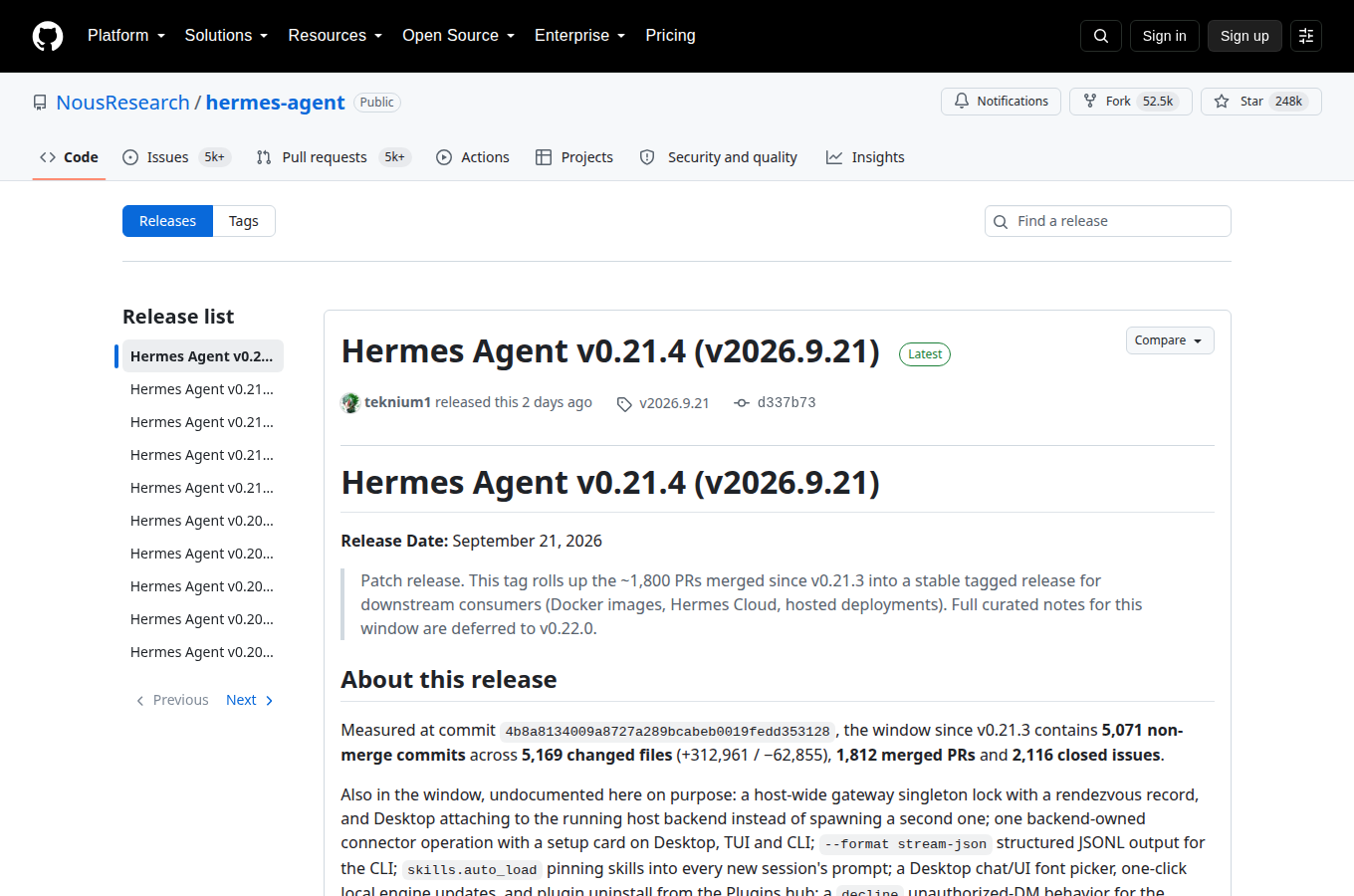
Task: Open the v2026.9.21 tag link
Action: coord(663,403)
